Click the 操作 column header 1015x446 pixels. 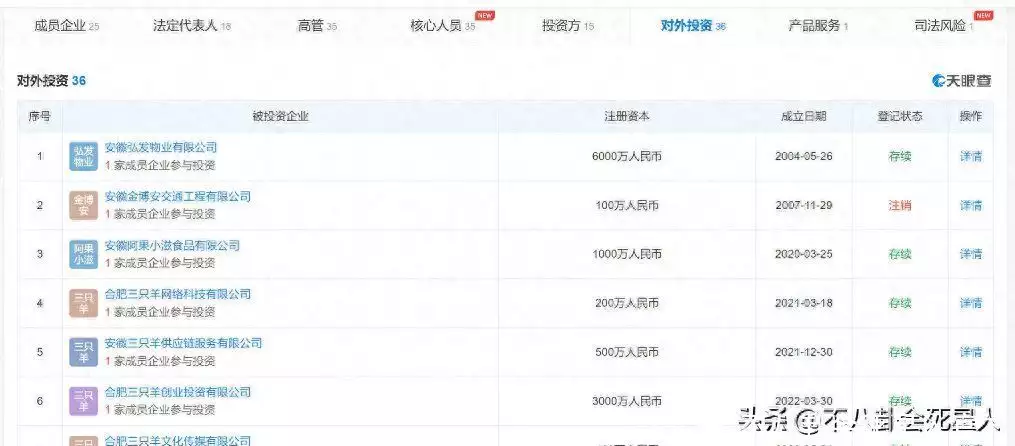970,117
